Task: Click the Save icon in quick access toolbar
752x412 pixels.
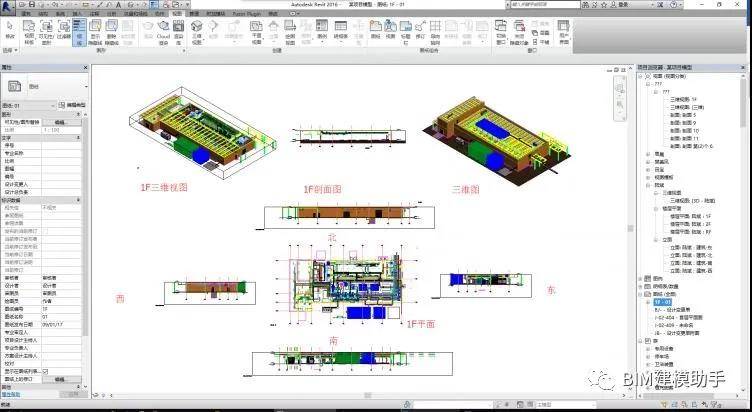Action: tap(32, 4)
